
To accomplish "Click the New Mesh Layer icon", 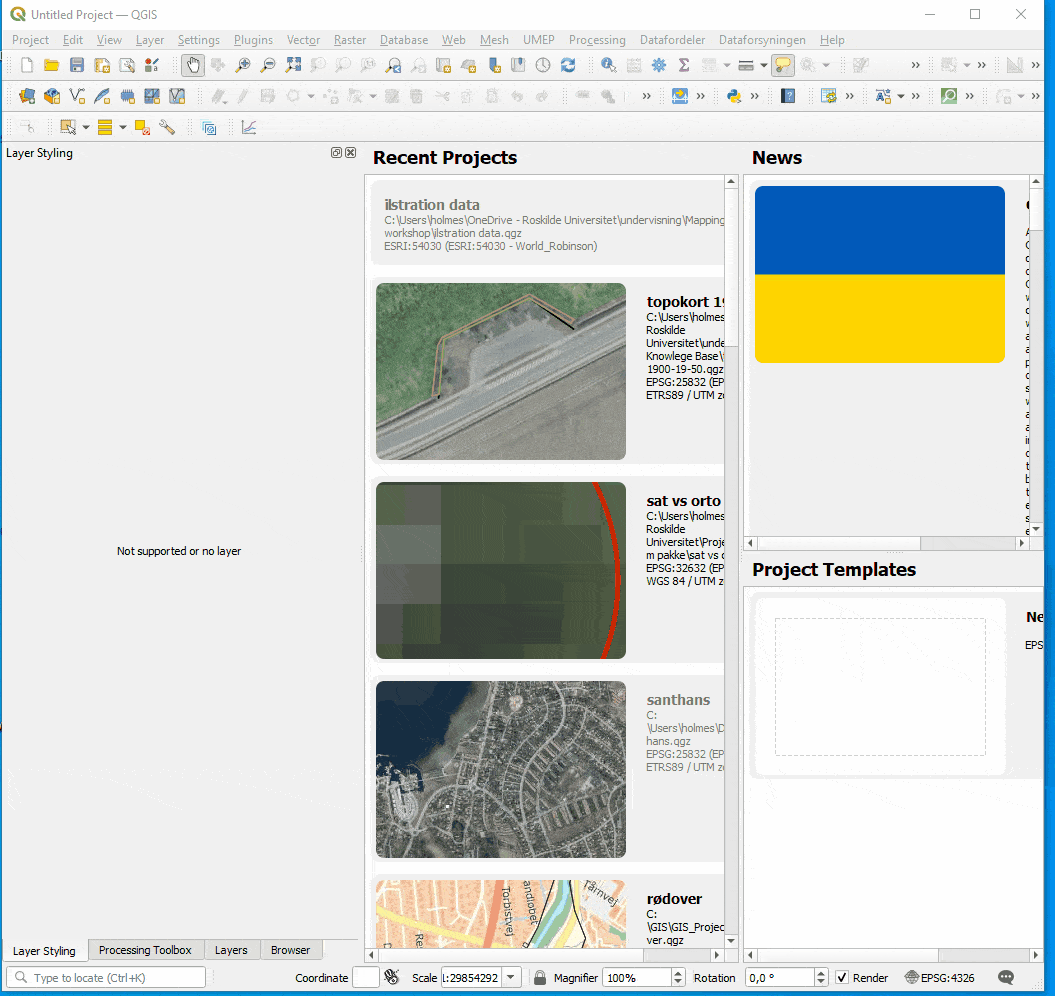I will (x=152, y=96).
